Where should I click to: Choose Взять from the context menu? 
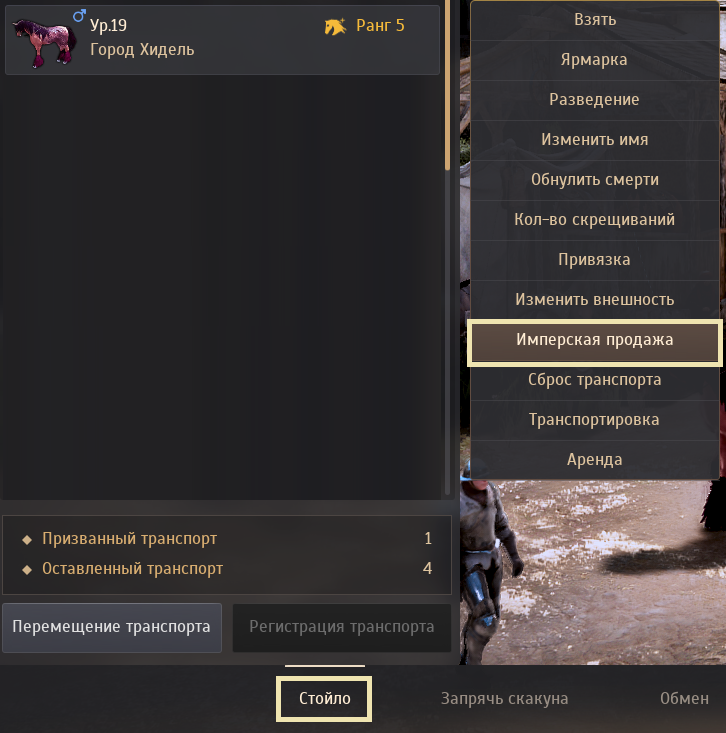coord(594,20)
